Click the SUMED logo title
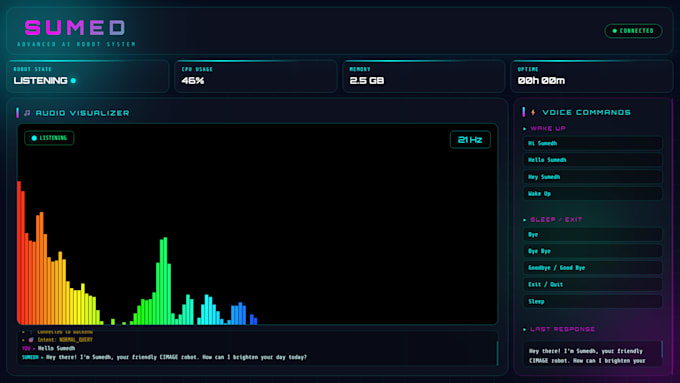 [75, 28]
